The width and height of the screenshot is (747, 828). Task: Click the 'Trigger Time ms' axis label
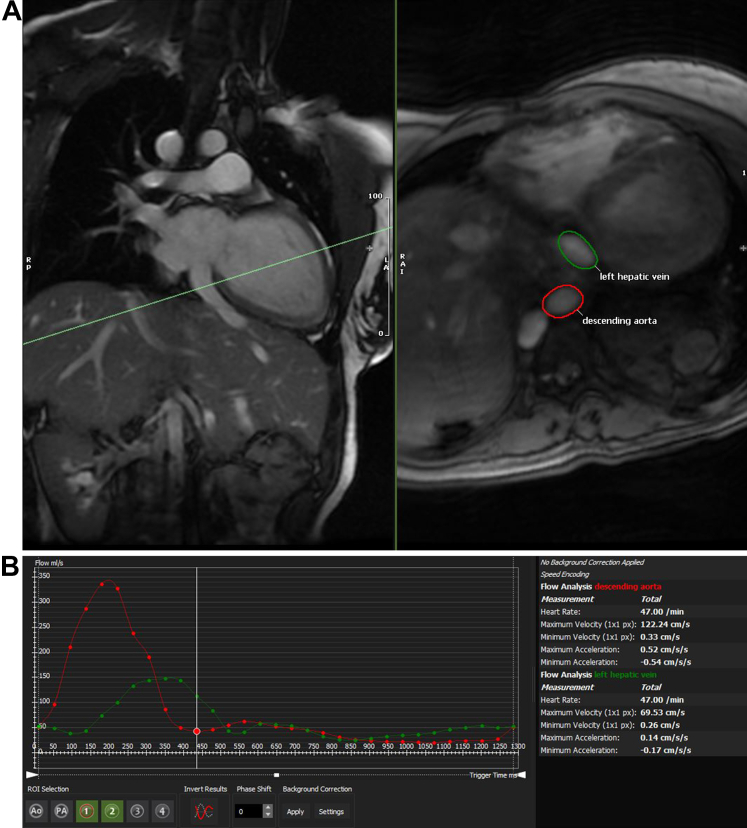[493, 775]
